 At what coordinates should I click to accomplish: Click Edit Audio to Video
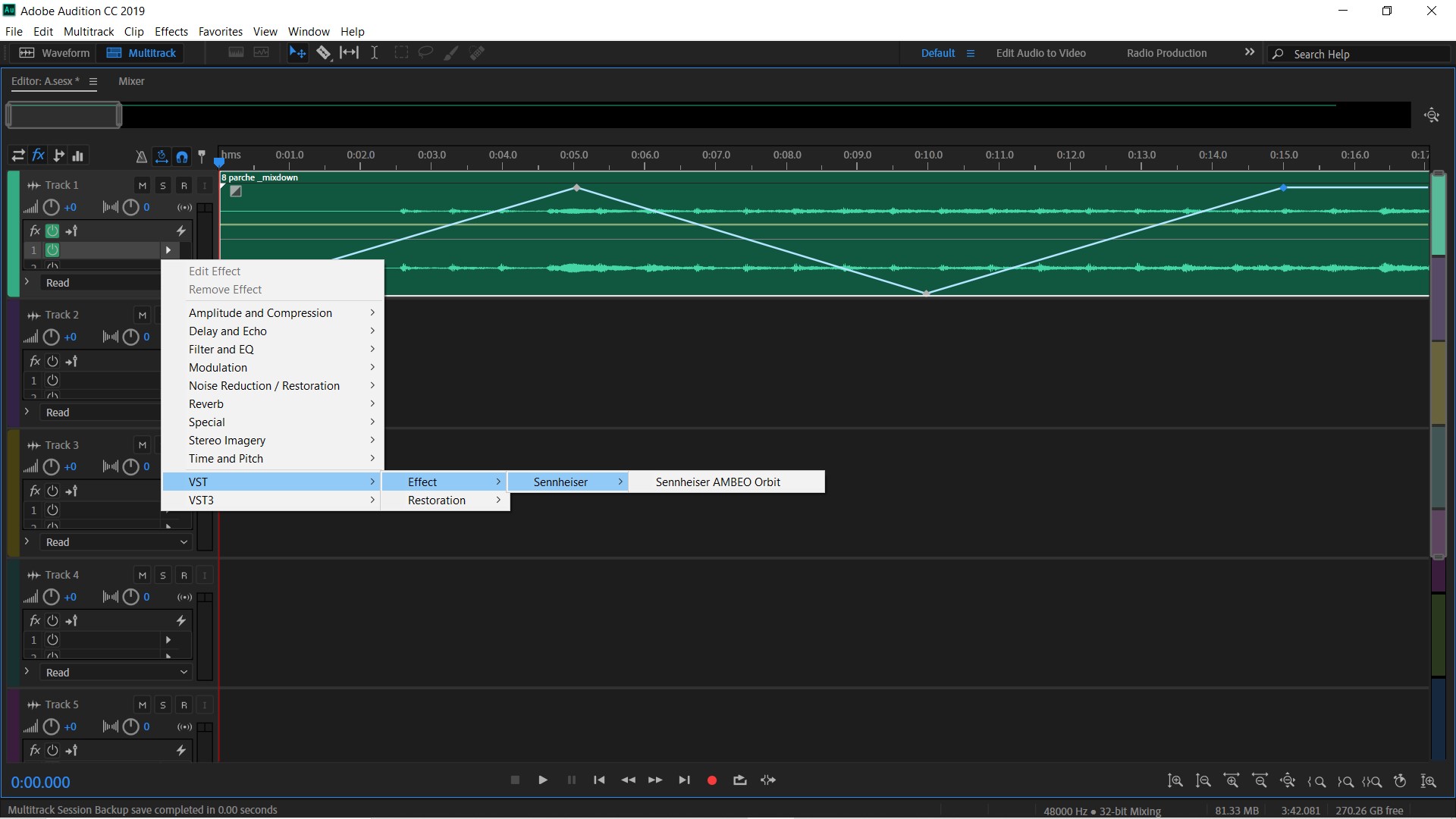pos(1041,53)
